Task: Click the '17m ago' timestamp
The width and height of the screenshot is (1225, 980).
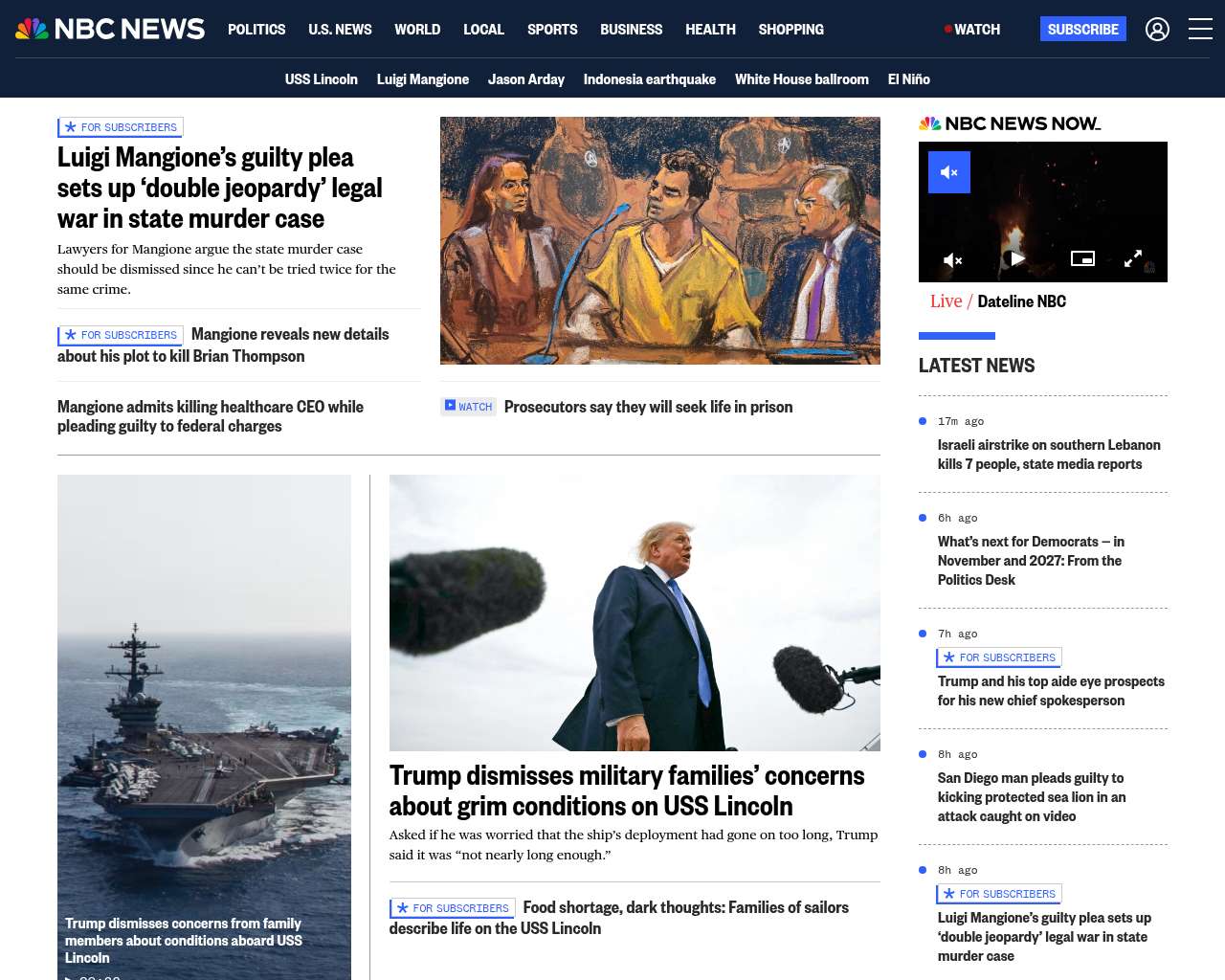Action: point(961,421)
